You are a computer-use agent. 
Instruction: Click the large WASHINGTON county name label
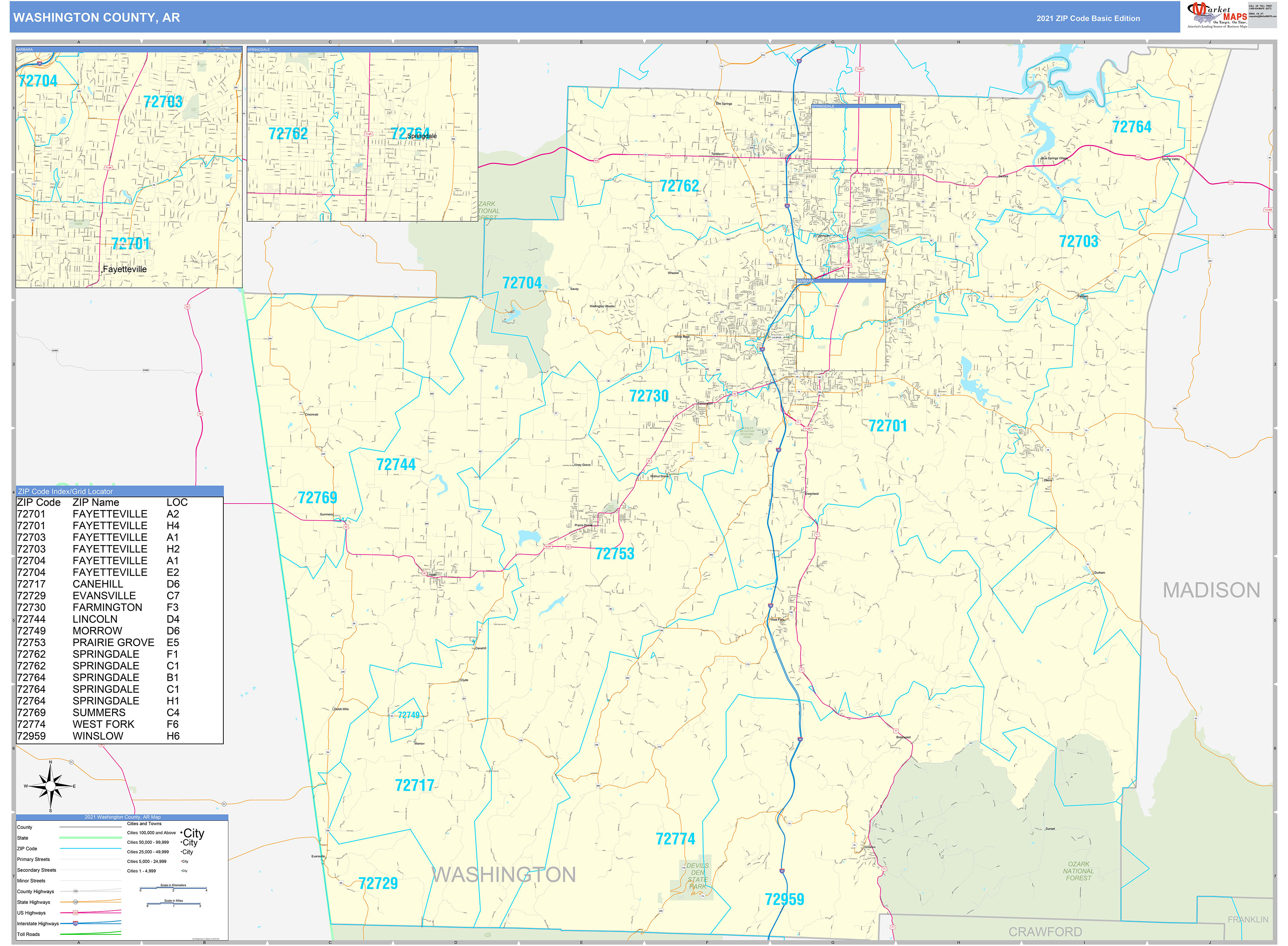point(504,874)
